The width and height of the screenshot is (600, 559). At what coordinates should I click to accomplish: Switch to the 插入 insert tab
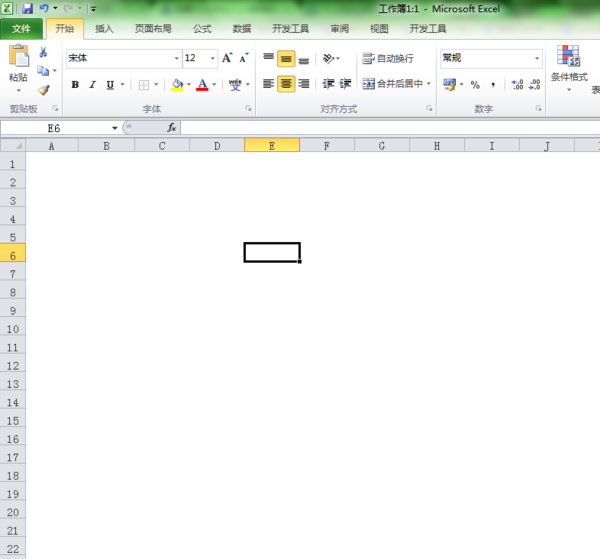[104, 29]
